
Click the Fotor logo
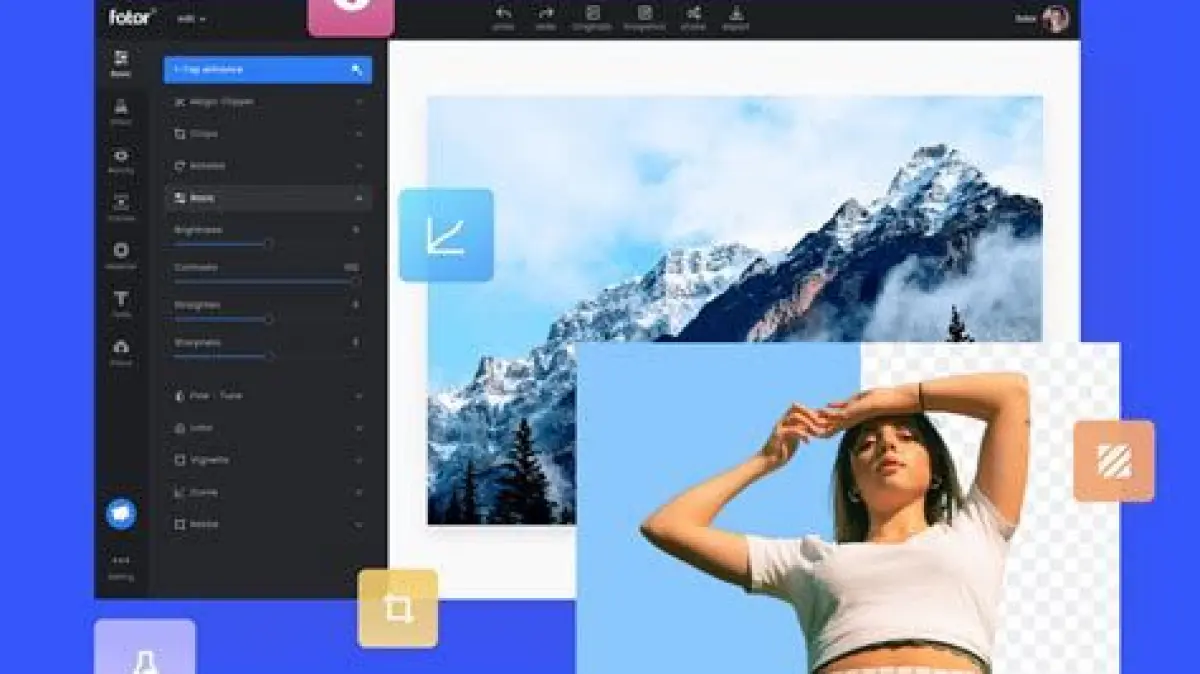click(x=131, y=17)
